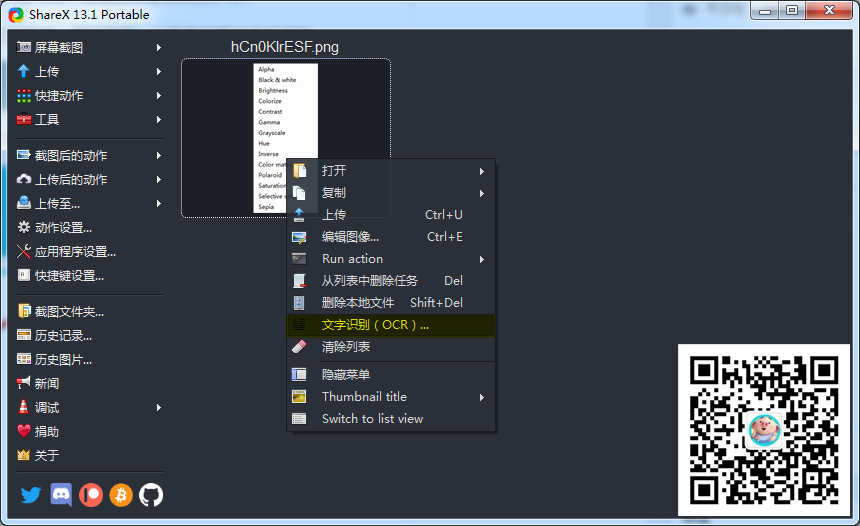The height and width of the screenshot is (526, 860).
Task: Expand the sidebar 上传 submenu arrow
Action: [159, 71]
